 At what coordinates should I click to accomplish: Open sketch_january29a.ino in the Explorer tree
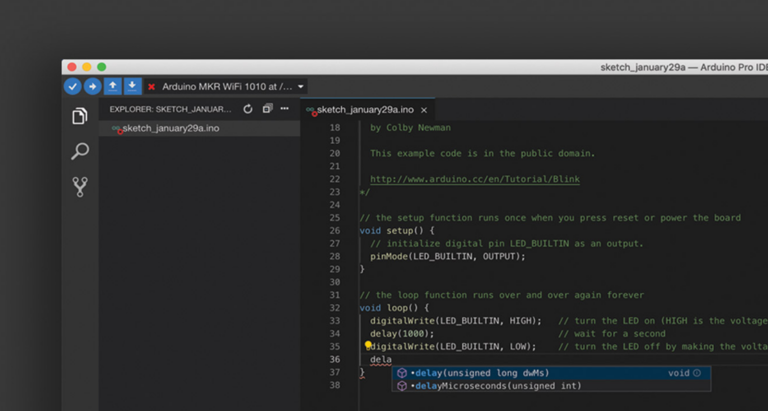[x=170, y=129]
